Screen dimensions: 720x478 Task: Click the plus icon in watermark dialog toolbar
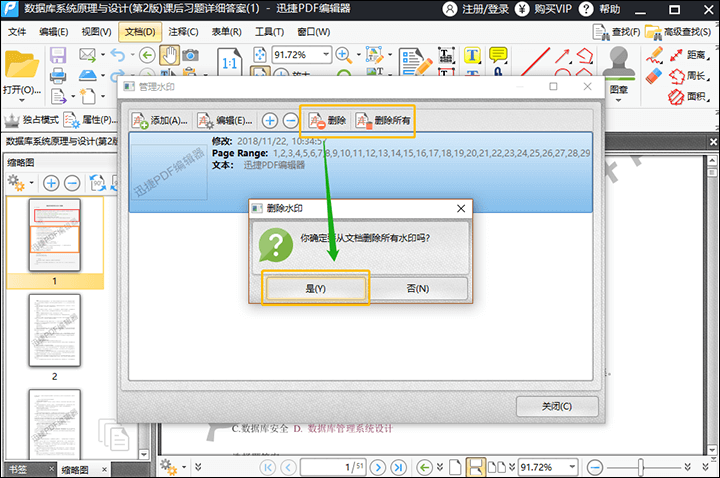tap(270, 121)
